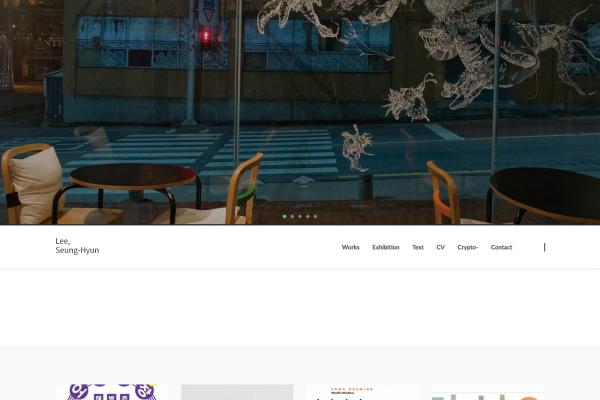Open the white poster with orange heading
The height and width of the screenshot is (400, 600).
362,392
